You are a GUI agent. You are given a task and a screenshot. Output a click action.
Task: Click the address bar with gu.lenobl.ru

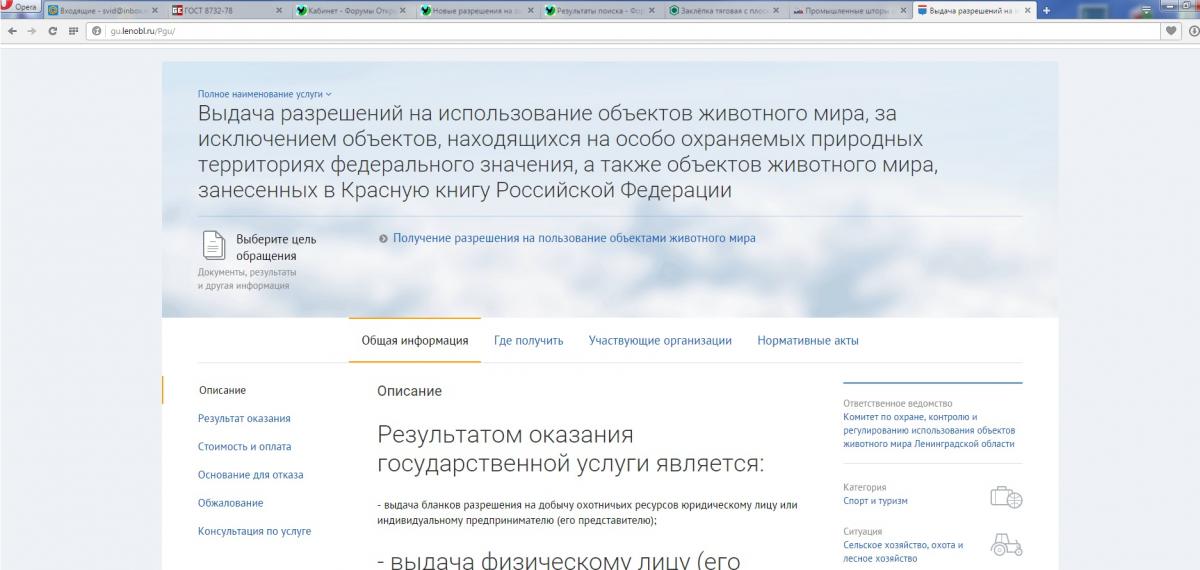600,31
